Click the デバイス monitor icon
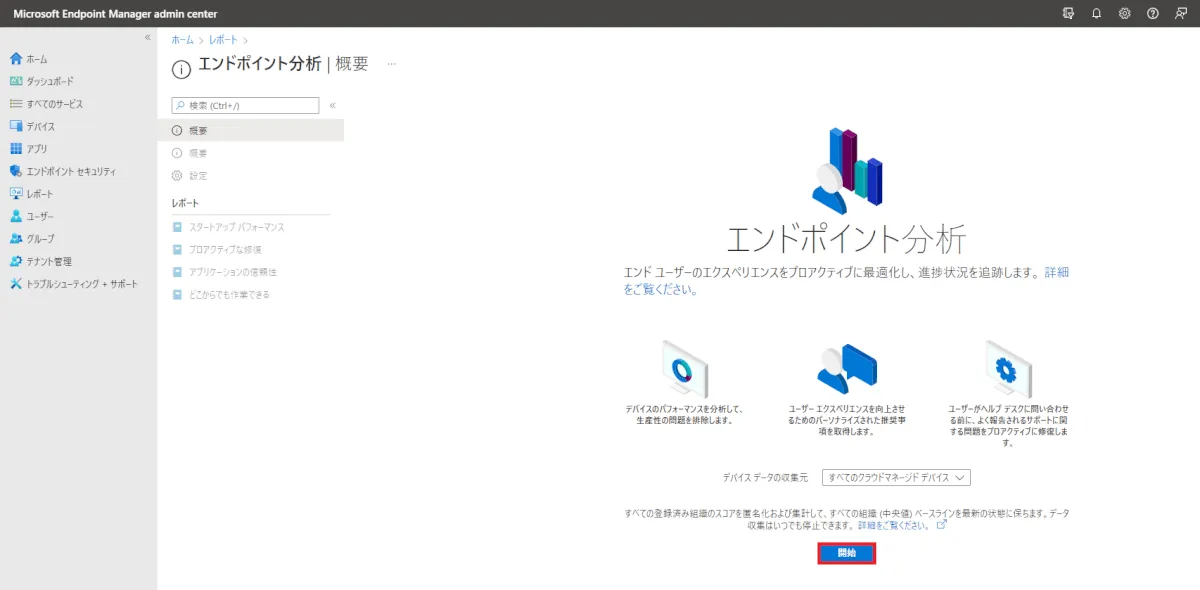This screenshot has height=590, width=1200. tap(16, 126)
